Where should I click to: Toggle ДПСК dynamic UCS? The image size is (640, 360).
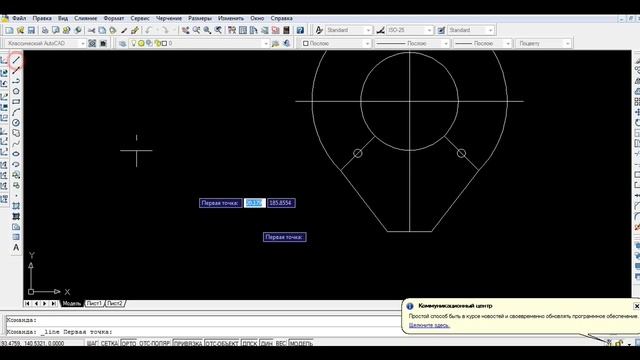click(x=249, y=343)
